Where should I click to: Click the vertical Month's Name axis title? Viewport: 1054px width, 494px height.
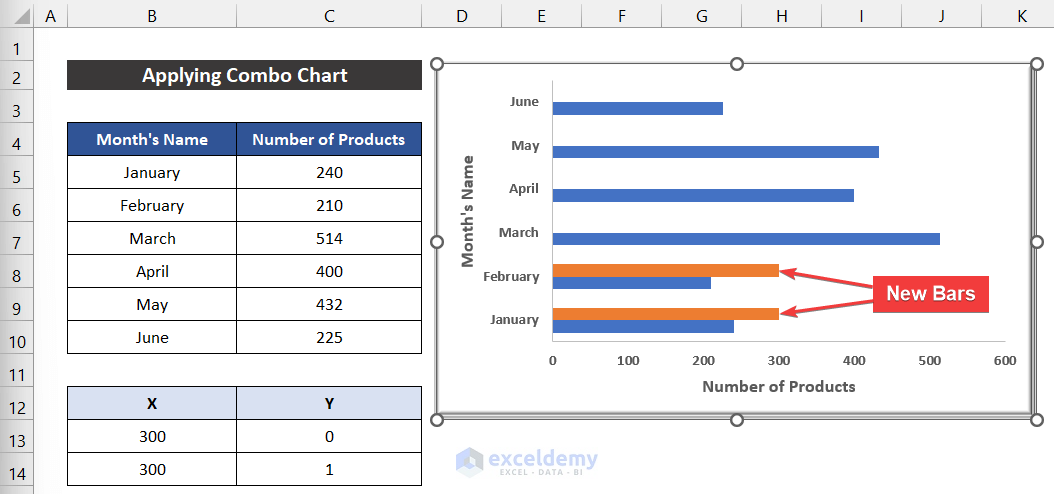468,211
